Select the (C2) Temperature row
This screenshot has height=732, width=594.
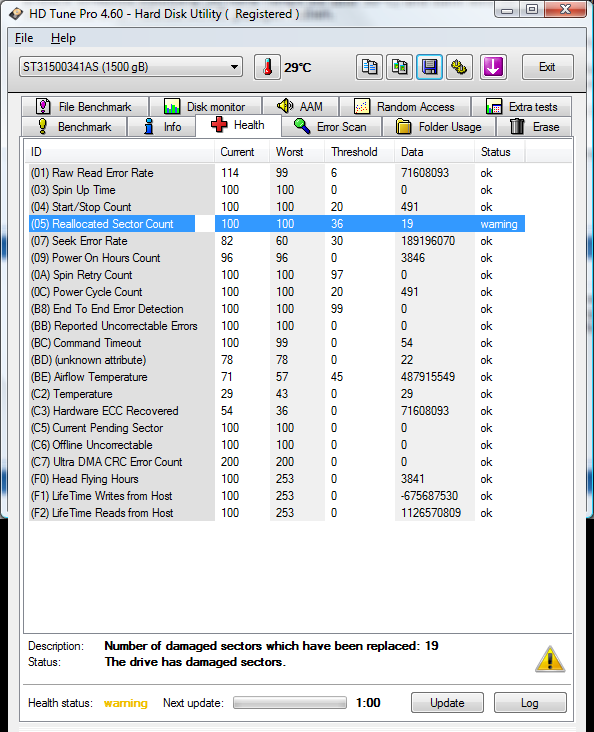click(277, 394)
